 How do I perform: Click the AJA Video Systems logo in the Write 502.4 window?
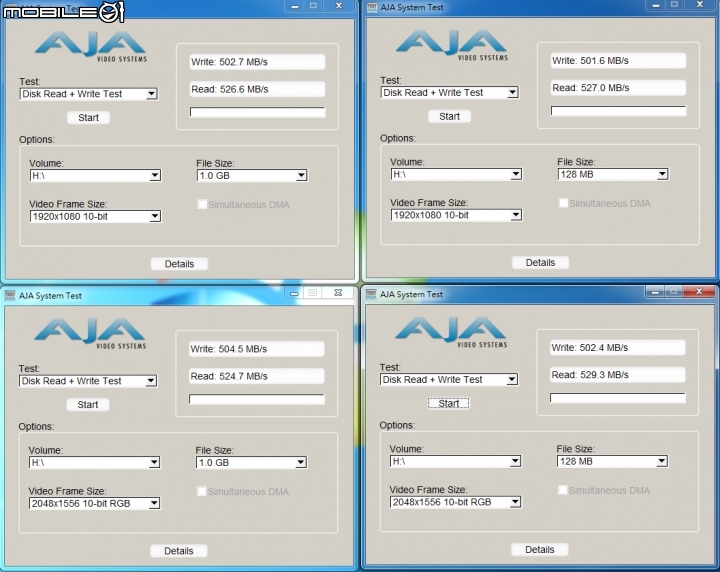[451, 332]
